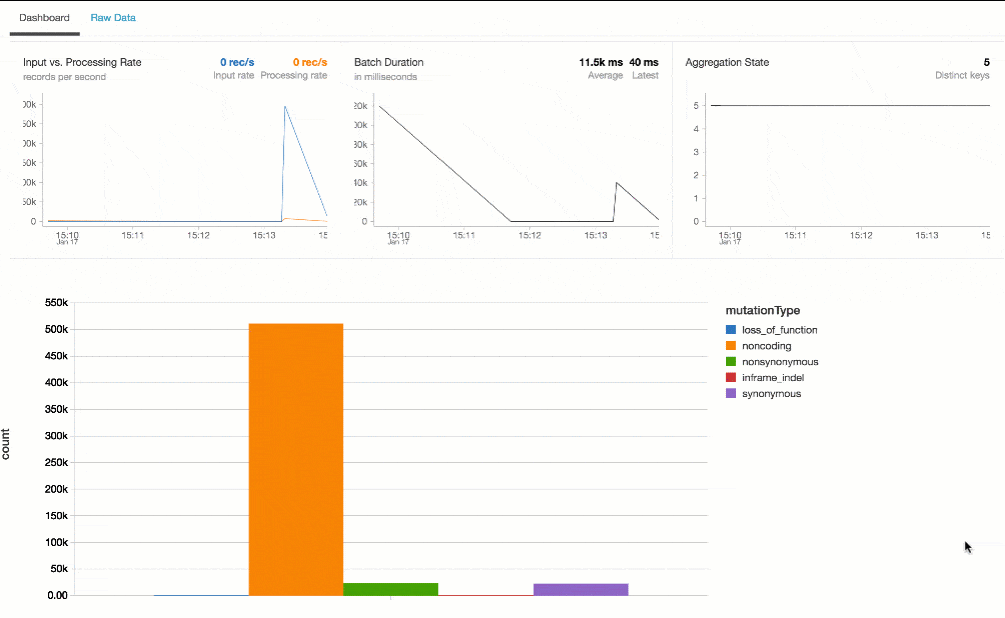Click the green nonsynonymous legend swatch
This screenshot has width=1005, height=618.
coord(731,362)
